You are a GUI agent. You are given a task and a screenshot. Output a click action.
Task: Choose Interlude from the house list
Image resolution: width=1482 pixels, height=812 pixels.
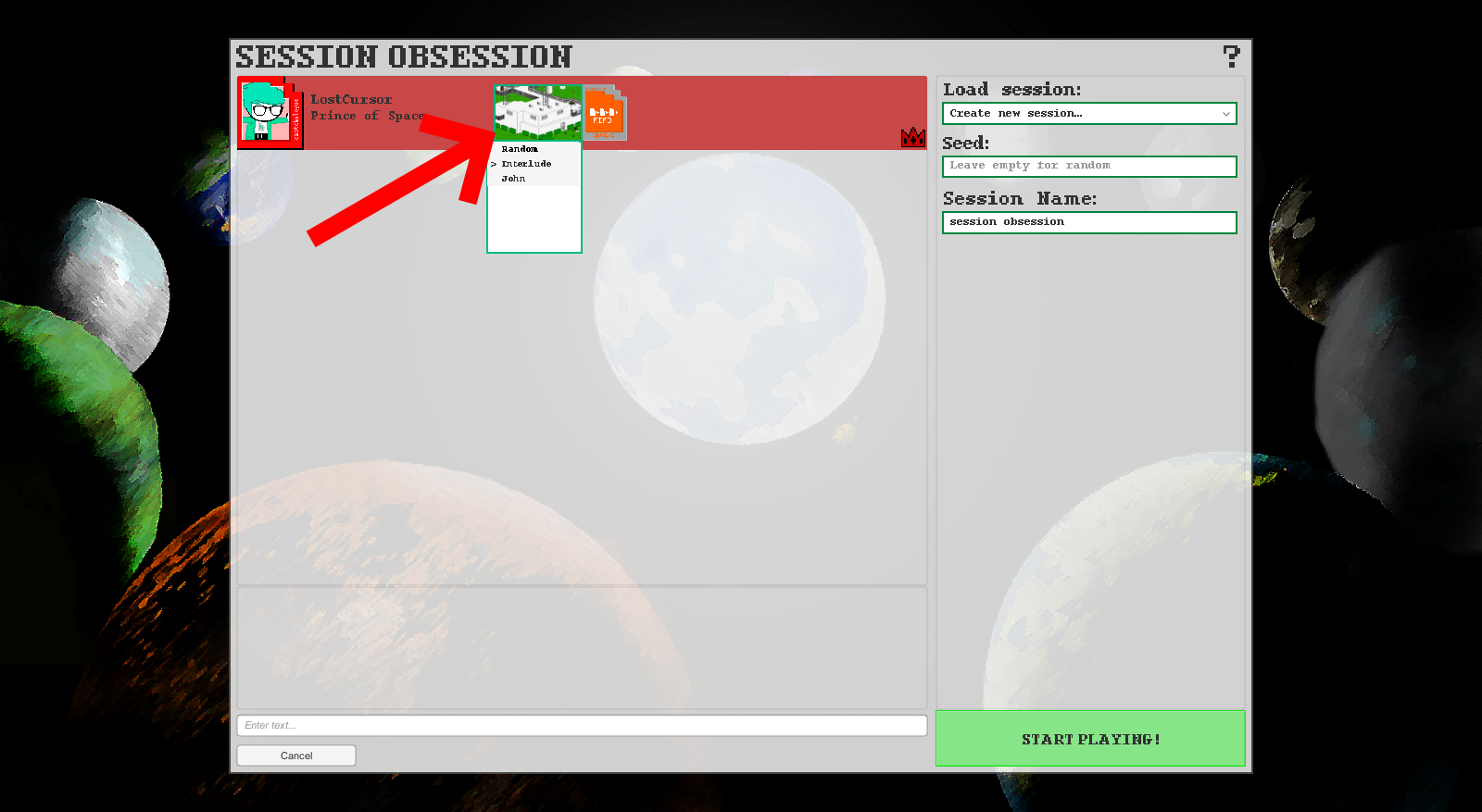coord(534,164)
